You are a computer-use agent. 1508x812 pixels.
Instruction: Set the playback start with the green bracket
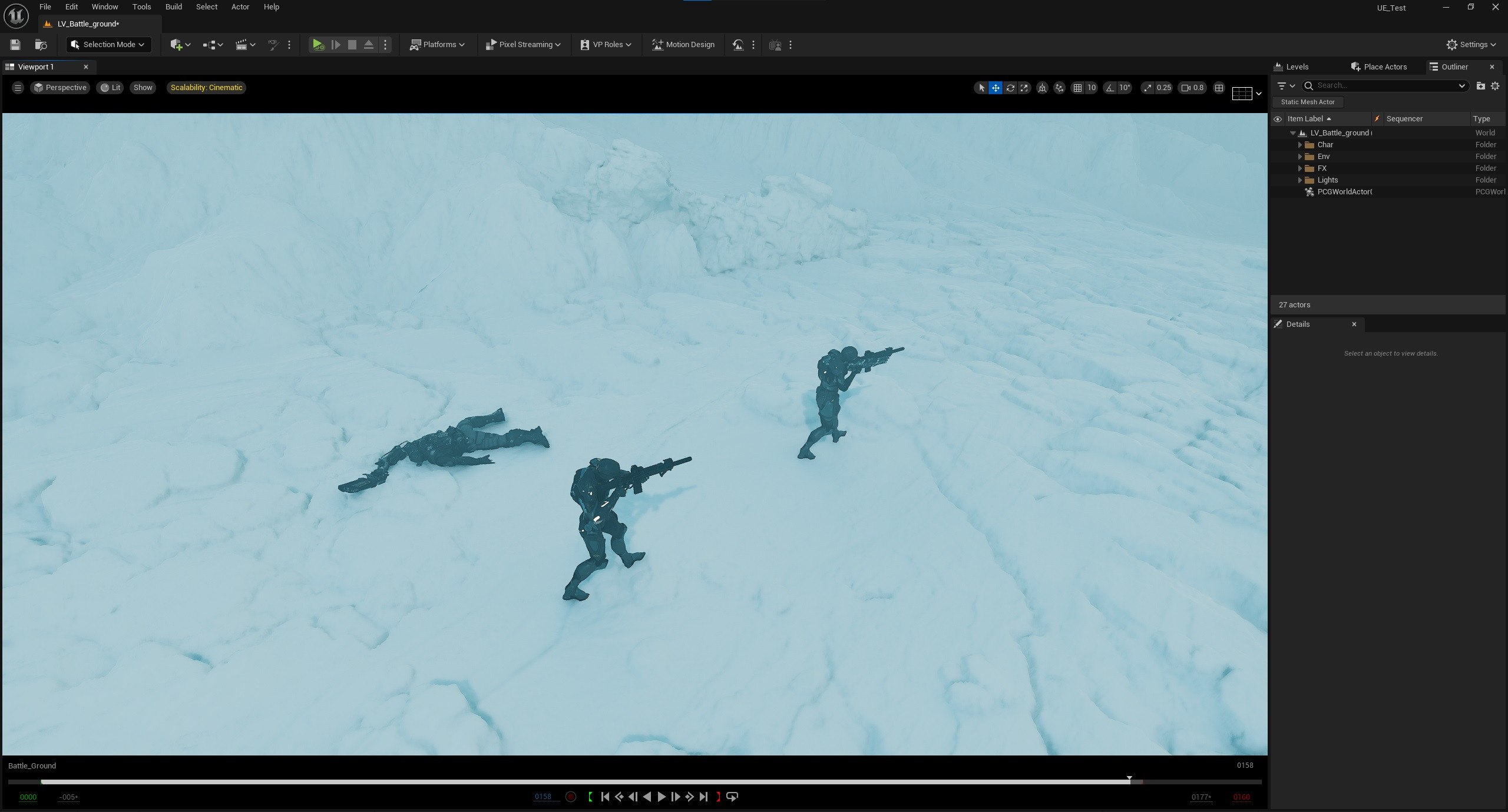(x=590, y=797)
